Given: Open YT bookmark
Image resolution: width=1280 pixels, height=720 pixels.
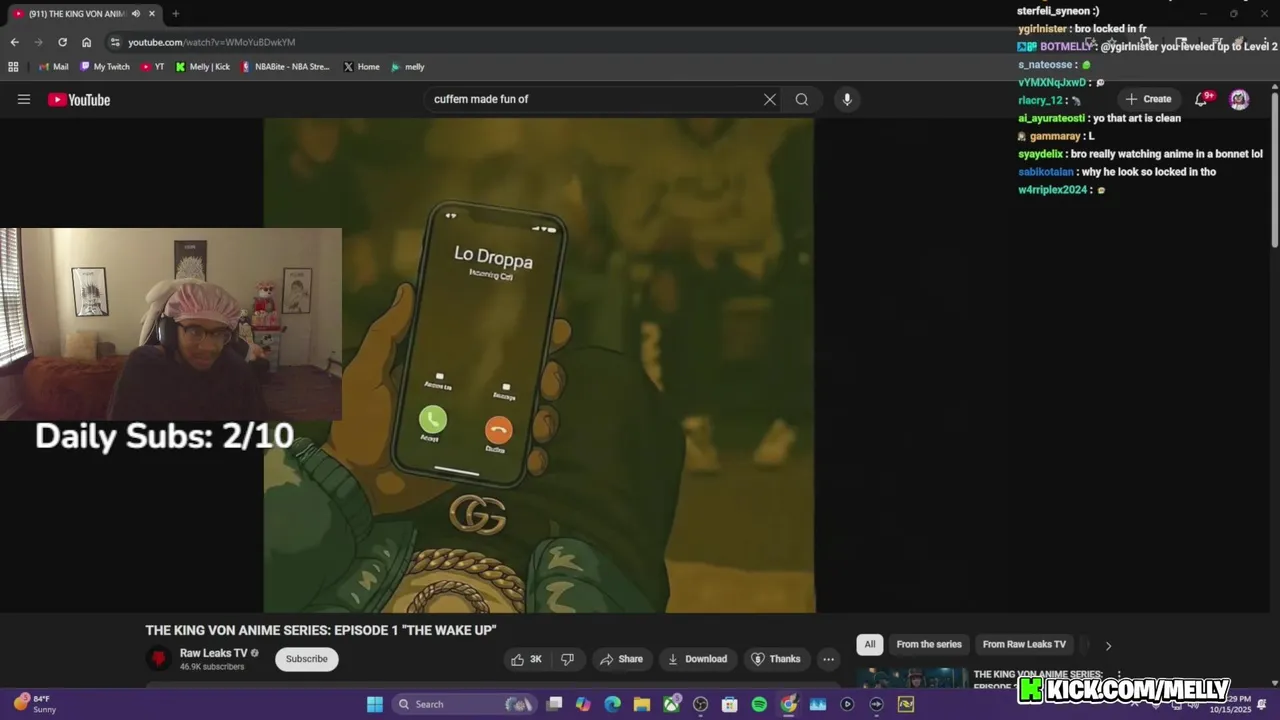Looking at the screenshot, I should click(x=152, y=67).
